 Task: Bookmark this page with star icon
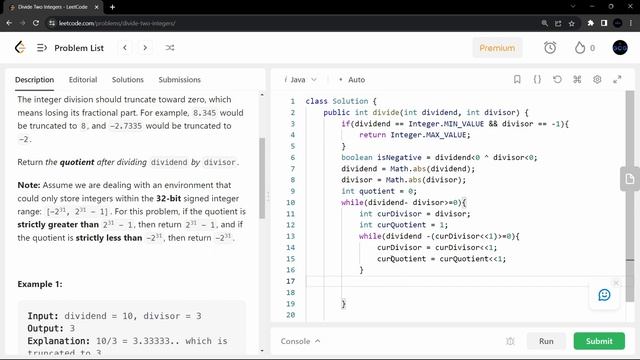coord(571,23)
